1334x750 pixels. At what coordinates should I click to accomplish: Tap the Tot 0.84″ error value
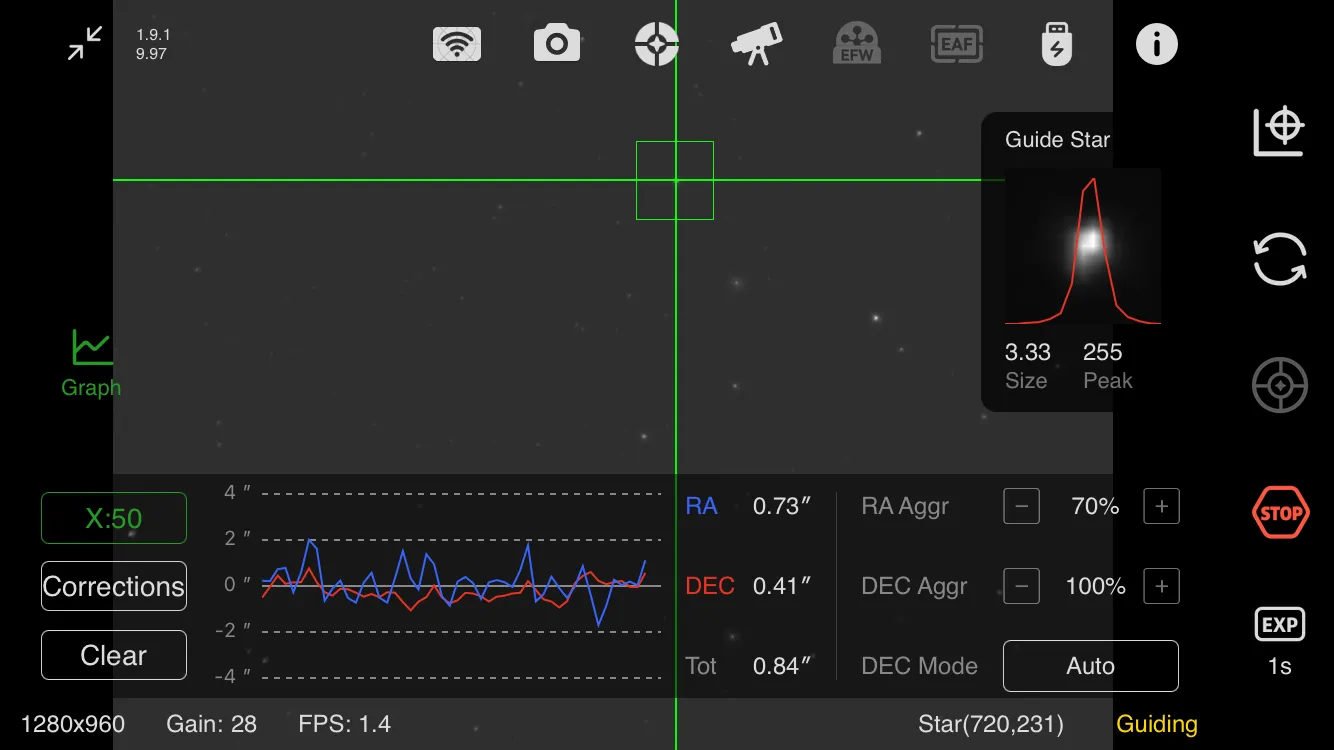(781, 666)
